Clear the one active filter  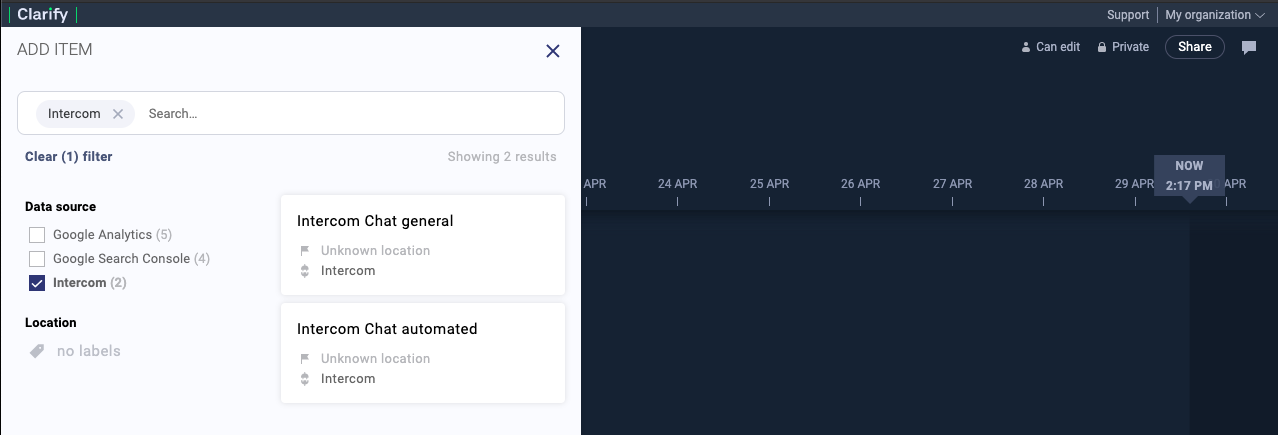point(69,157)
